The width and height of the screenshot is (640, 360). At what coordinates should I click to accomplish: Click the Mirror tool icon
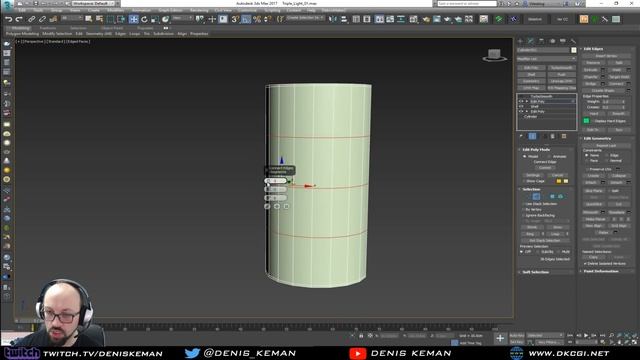click(333, 19)
